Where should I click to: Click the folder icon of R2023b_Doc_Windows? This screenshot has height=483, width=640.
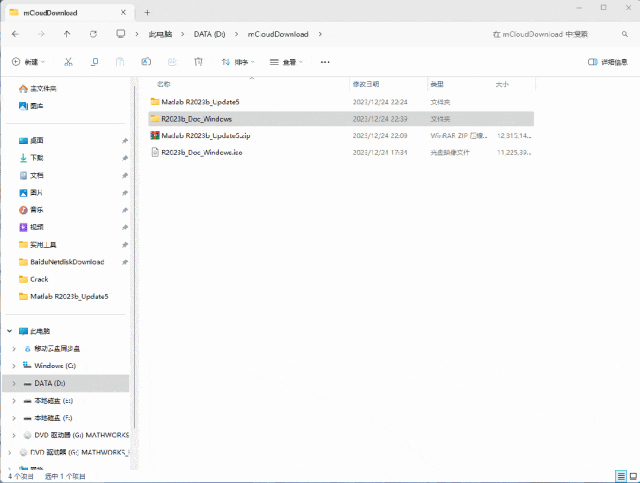[155, 119]
